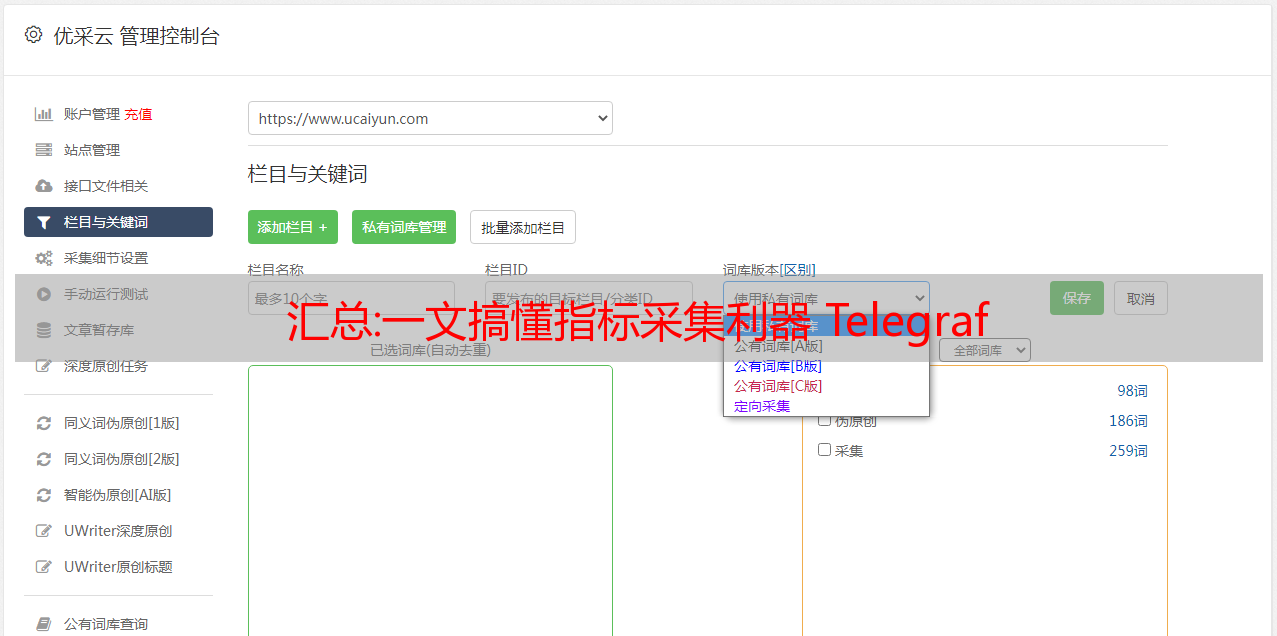Click inside the green 已选词库 box
The image size is (1277, 636).
point(430,500)
